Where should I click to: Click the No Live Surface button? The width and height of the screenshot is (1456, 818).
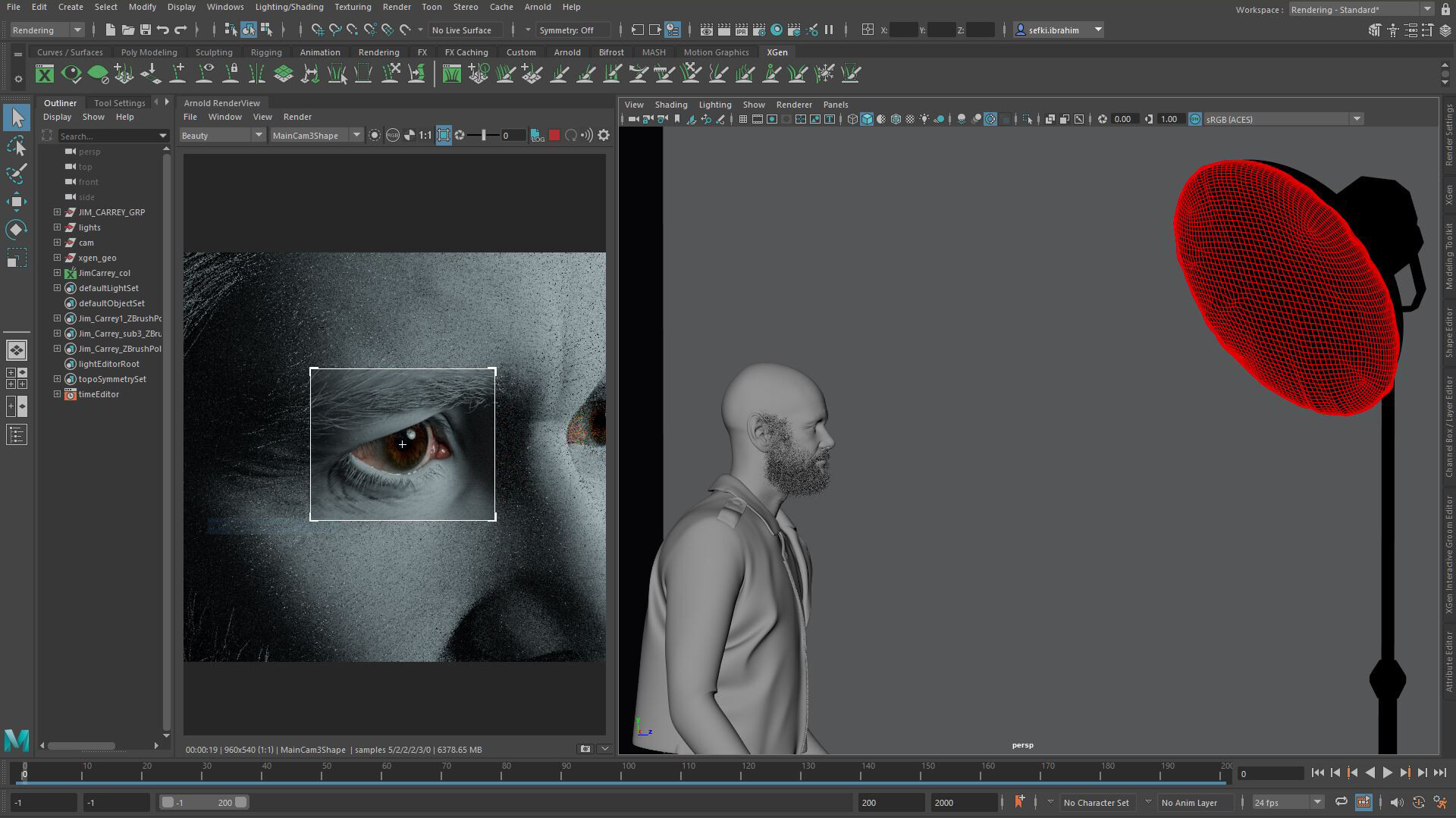(x=461, y=30)
